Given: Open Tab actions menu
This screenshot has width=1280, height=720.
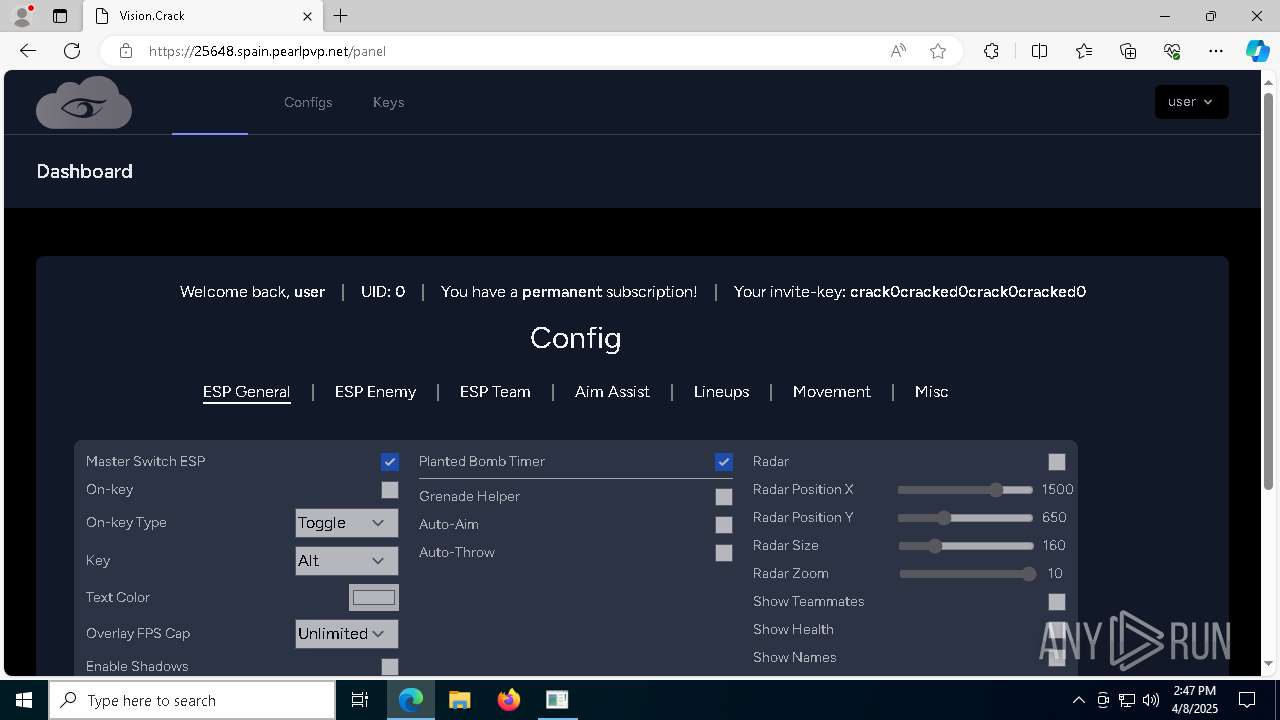Looking at the screenshot, I should coord(60,16).
